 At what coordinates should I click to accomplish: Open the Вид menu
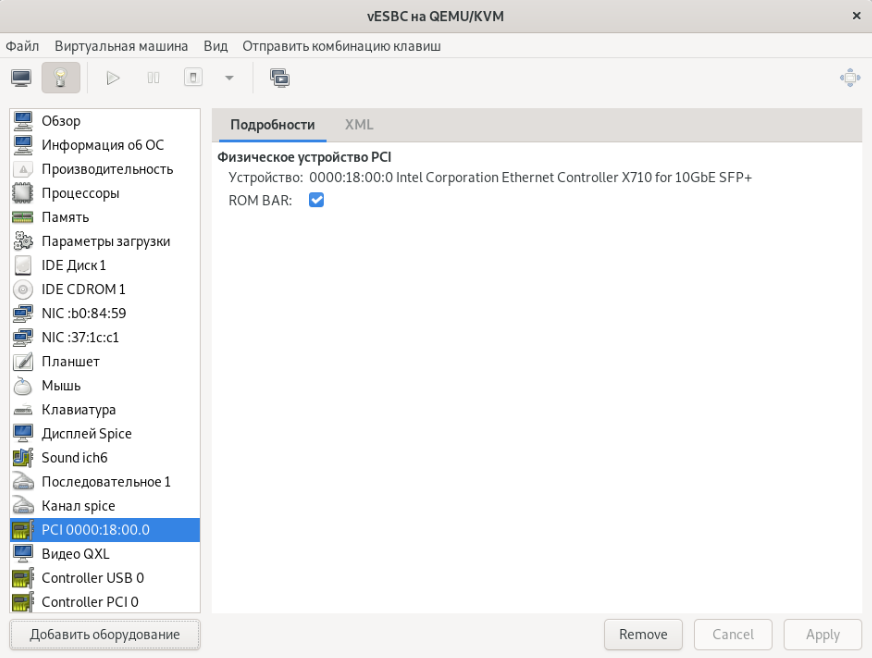(215, 46)
